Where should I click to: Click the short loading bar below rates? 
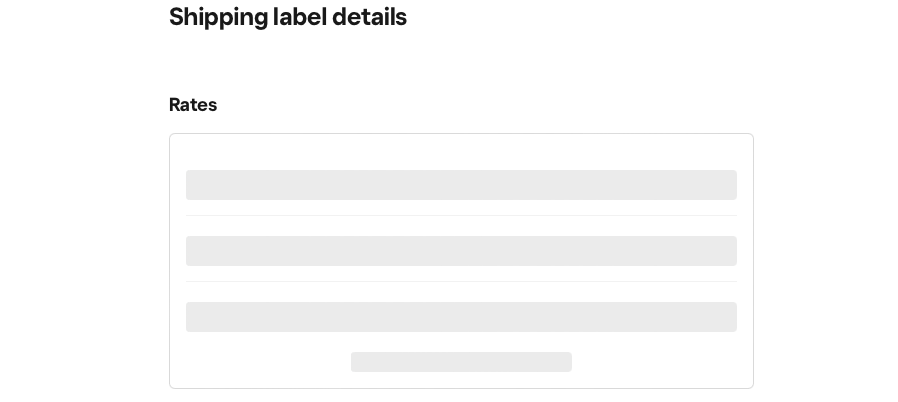tap(461, 362)
